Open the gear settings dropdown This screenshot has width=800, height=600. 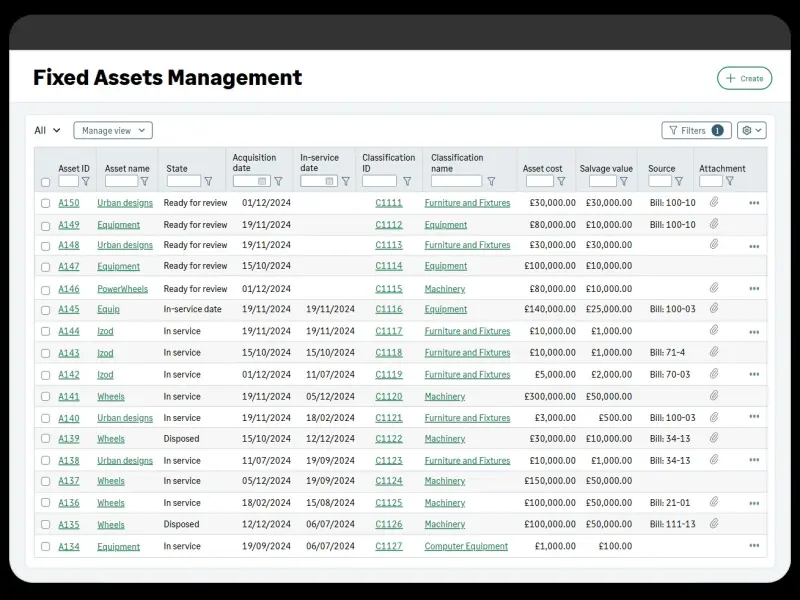click(x=751, y=130)
